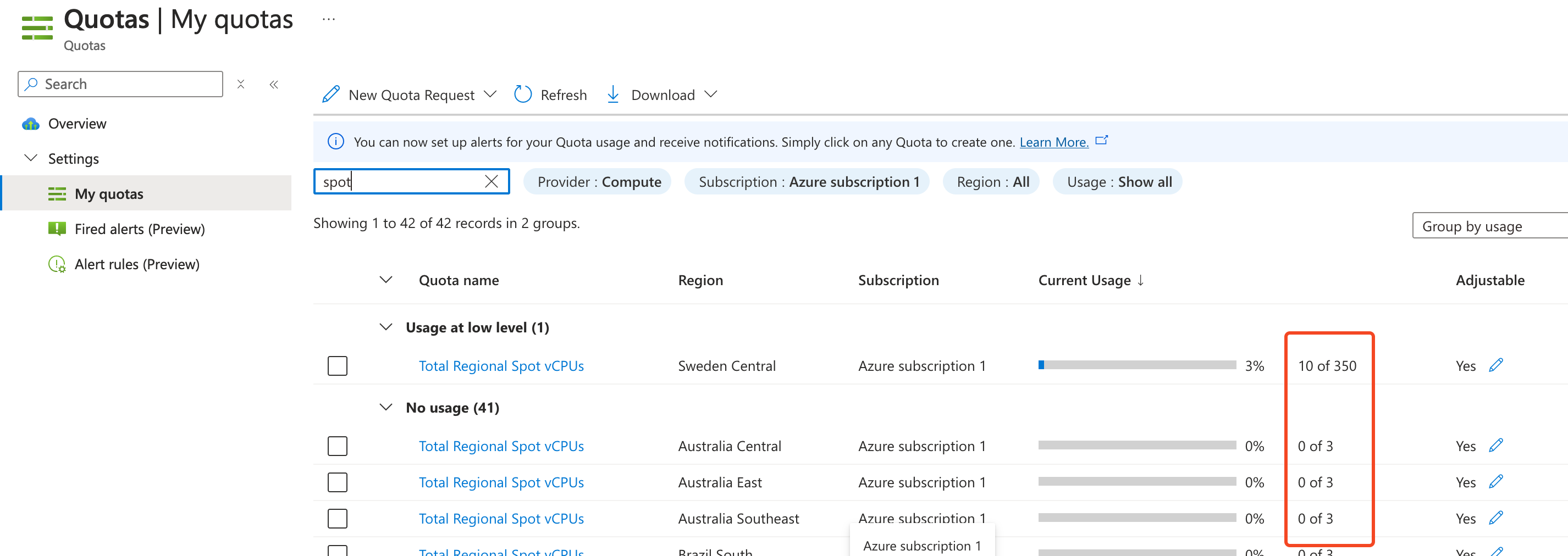The image size is (1568, 556).
Task: Collapse the sidebar with double chevron icon
Action: click(x=274, y=84)
